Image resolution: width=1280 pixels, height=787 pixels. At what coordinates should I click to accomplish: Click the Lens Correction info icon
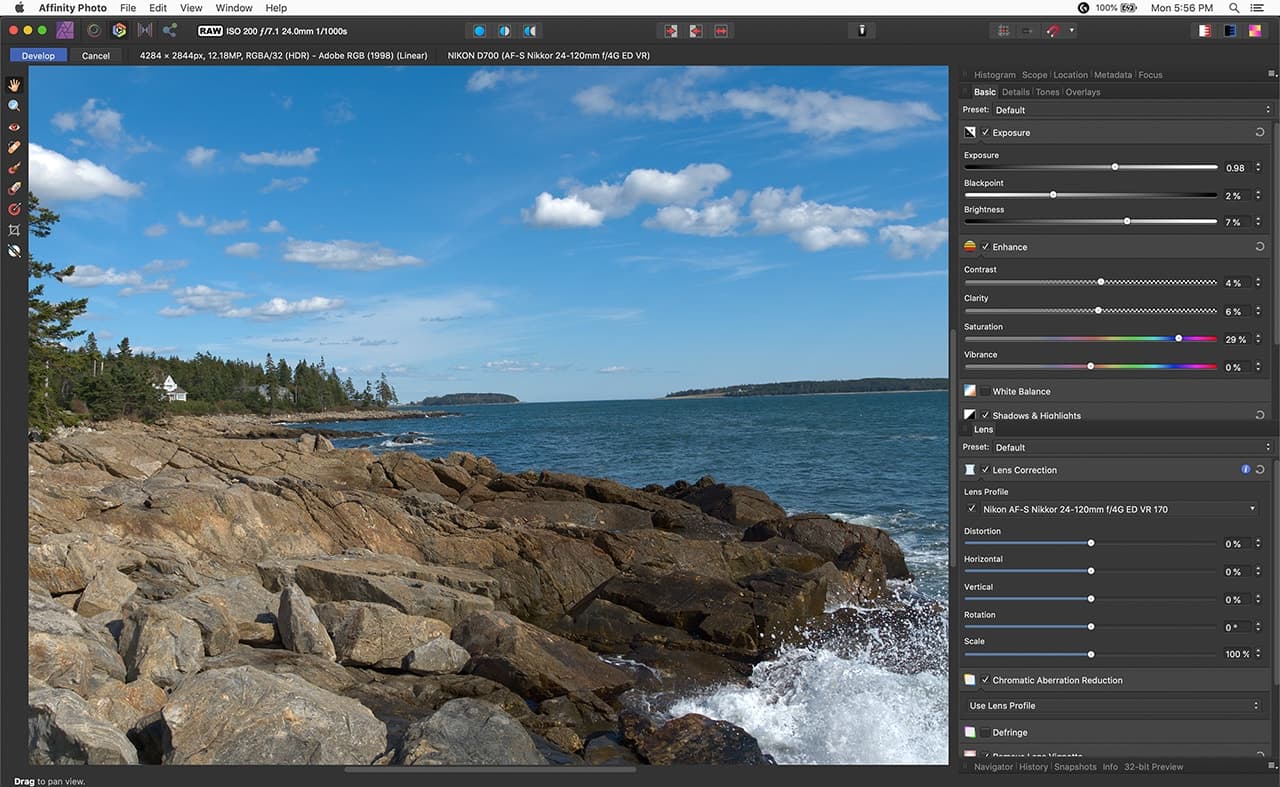coord(1245,469)
